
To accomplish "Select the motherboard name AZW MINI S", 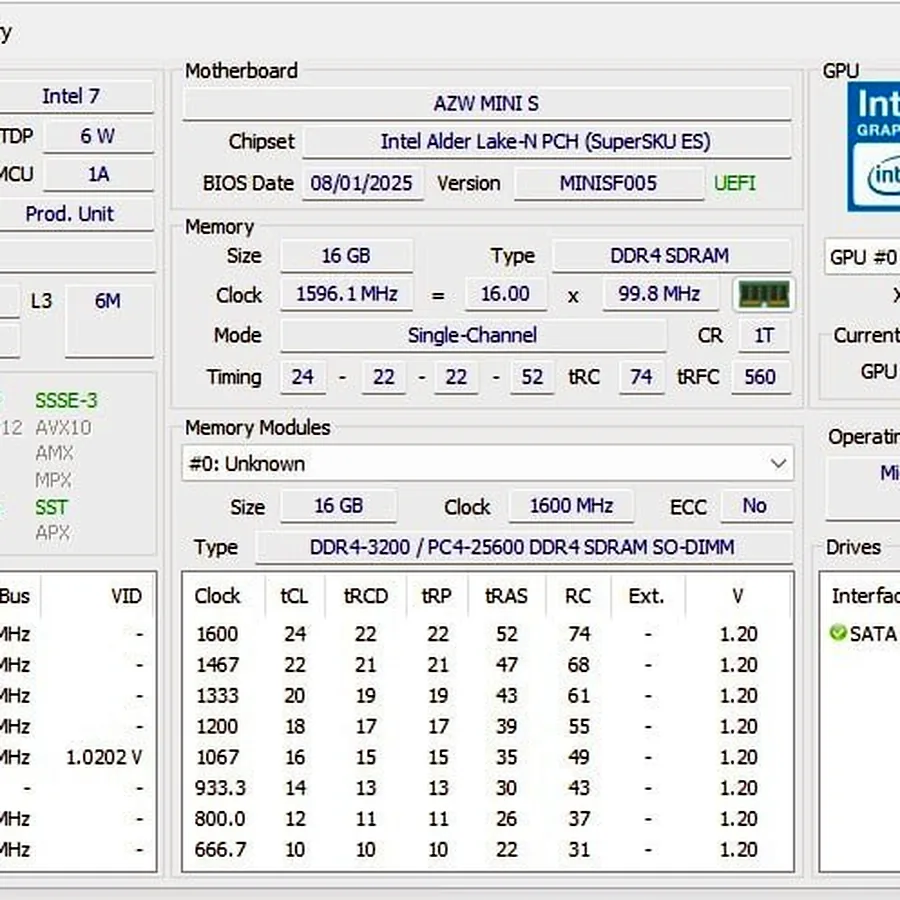I will [x=487, y=104].
